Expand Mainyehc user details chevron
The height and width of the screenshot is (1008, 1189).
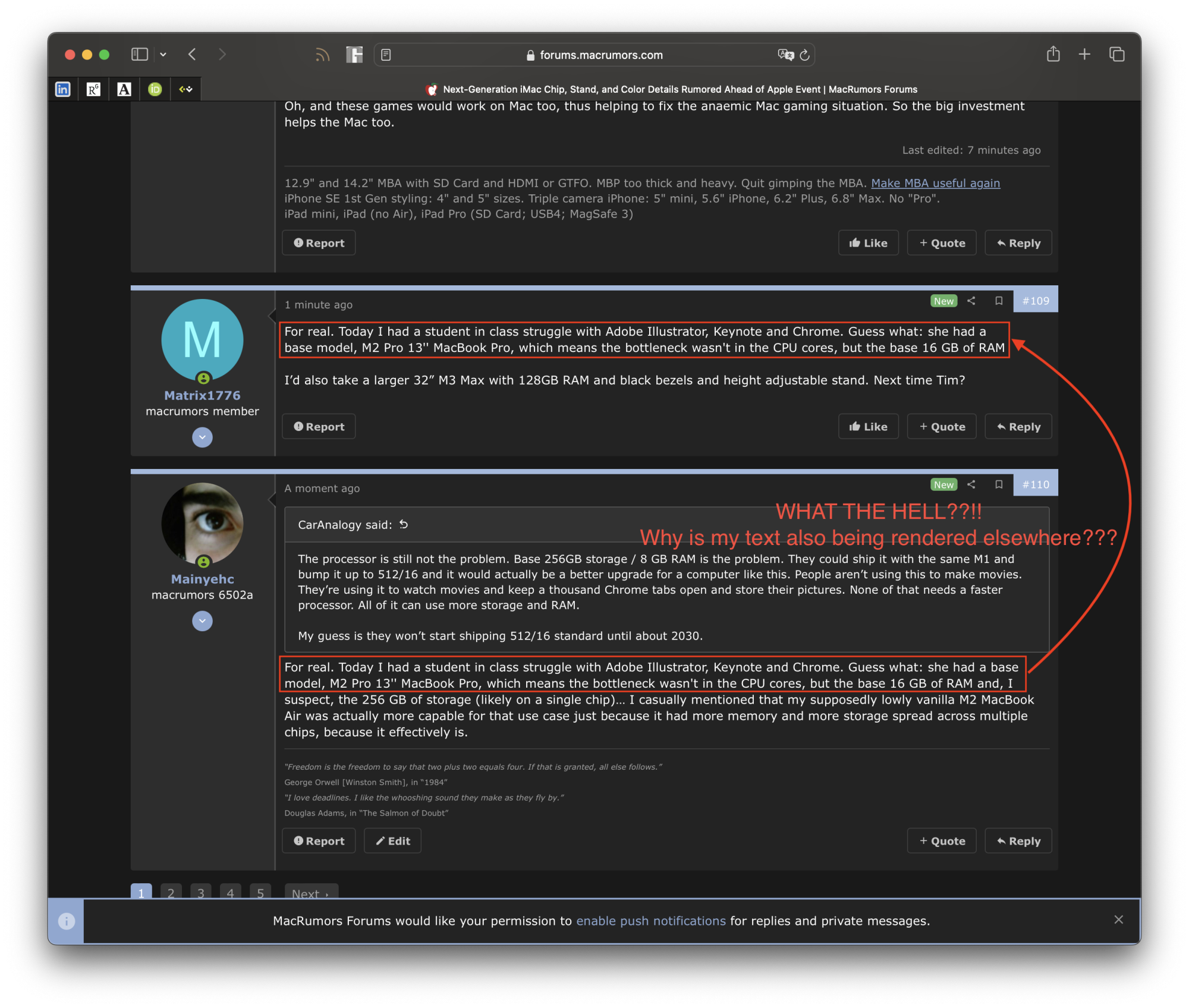point(202,622)
